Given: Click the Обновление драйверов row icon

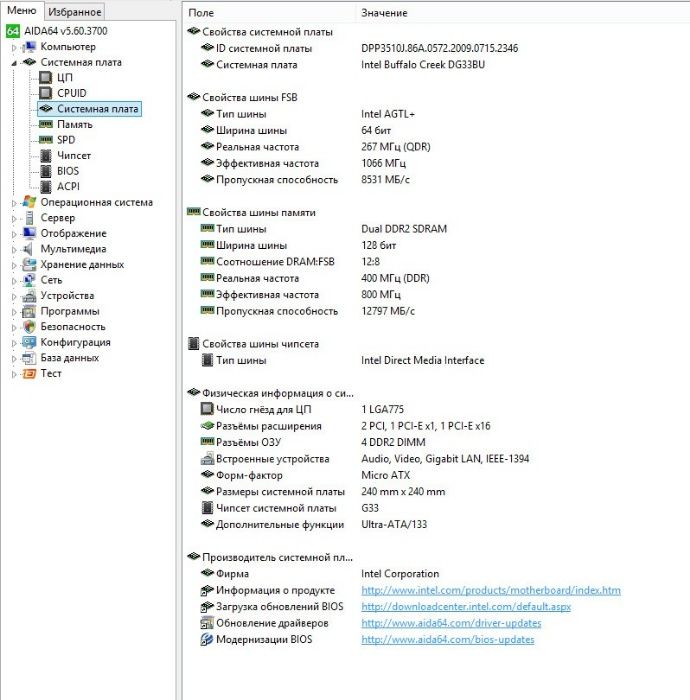Looking at the screenshot, I should click(207, 623).
